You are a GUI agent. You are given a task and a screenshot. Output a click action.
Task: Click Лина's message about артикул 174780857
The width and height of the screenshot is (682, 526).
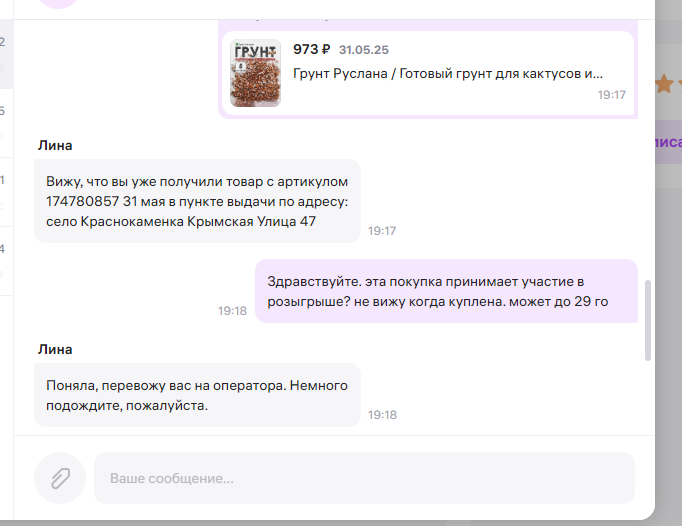[x=197, y=201]
